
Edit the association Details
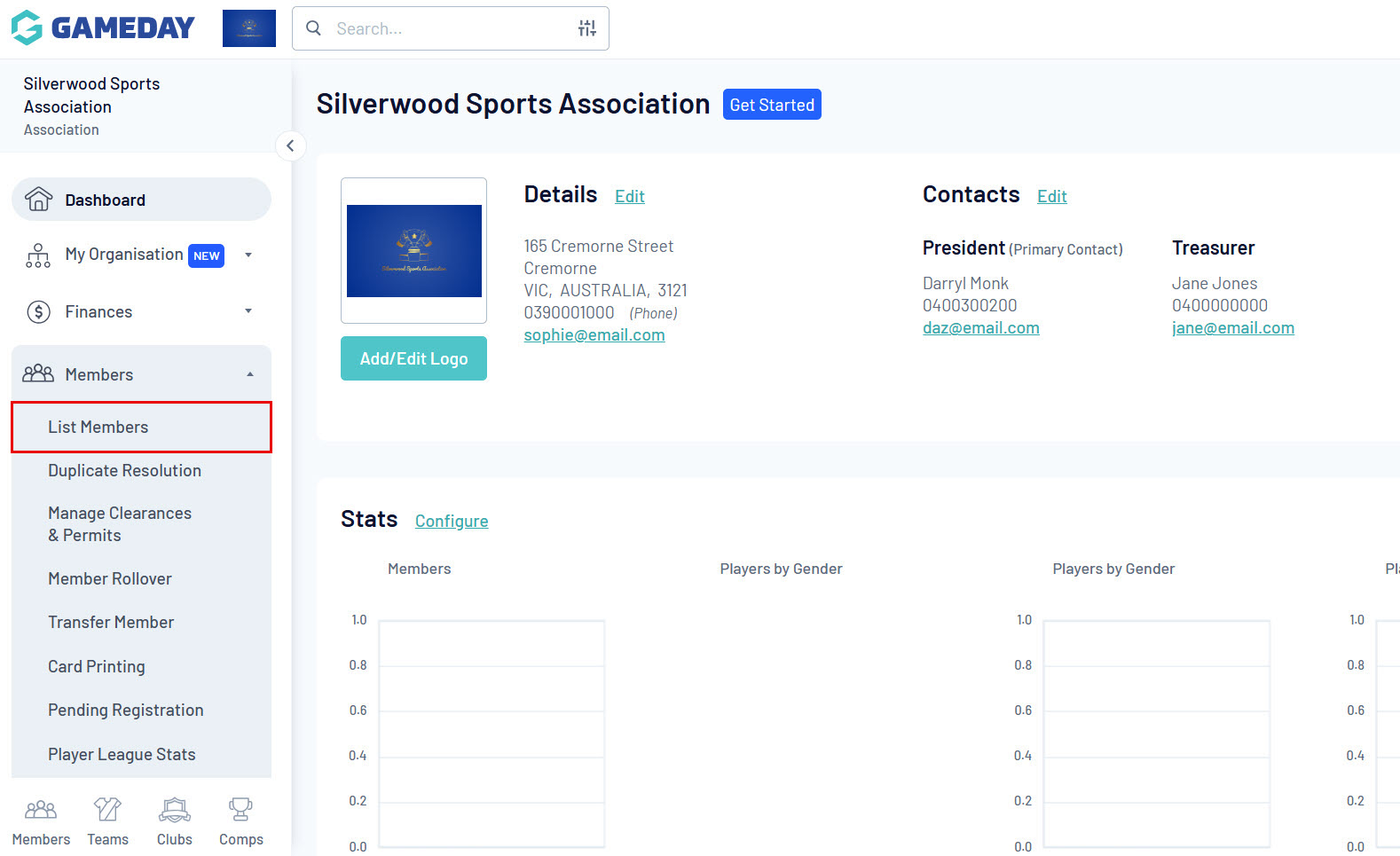coord(630,196)
